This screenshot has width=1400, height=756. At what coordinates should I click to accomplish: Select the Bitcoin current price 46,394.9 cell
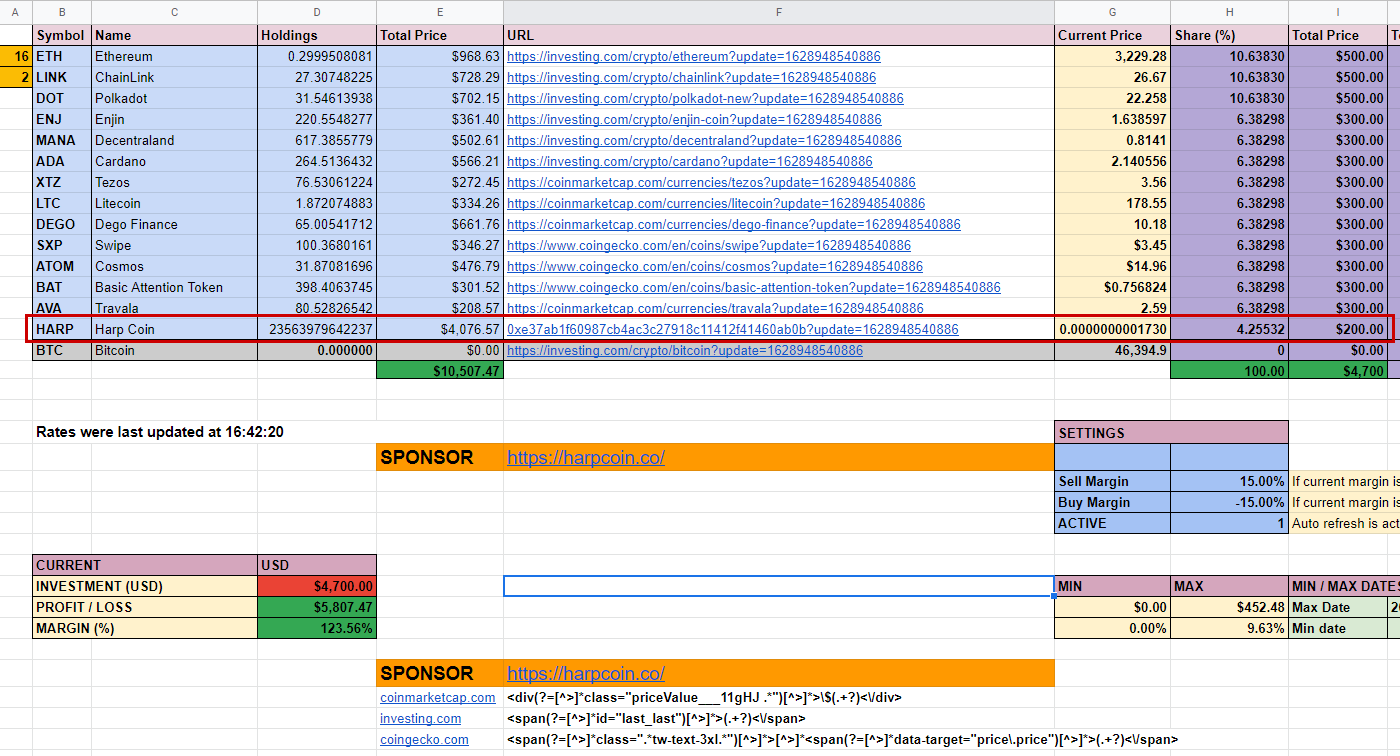pos(1113,351)
